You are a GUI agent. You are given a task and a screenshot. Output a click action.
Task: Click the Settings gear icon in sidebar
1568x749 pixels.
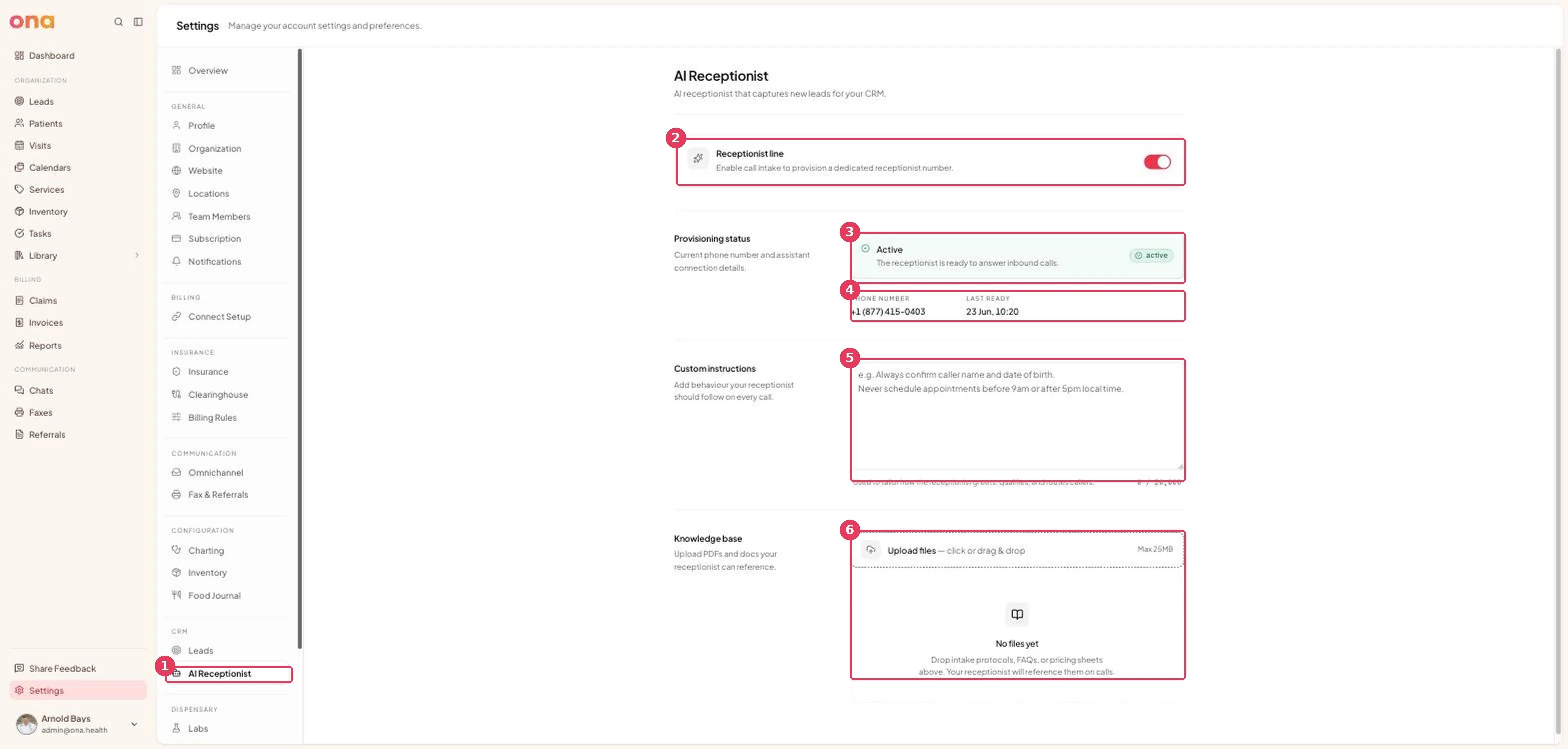19,690
